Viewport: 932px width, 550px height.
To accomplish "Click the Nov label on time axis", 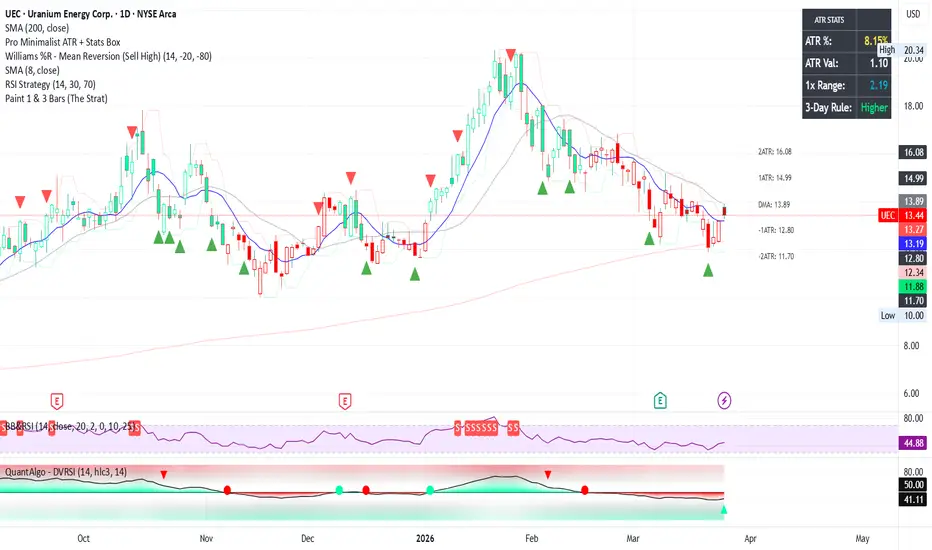I will point(206,538).
